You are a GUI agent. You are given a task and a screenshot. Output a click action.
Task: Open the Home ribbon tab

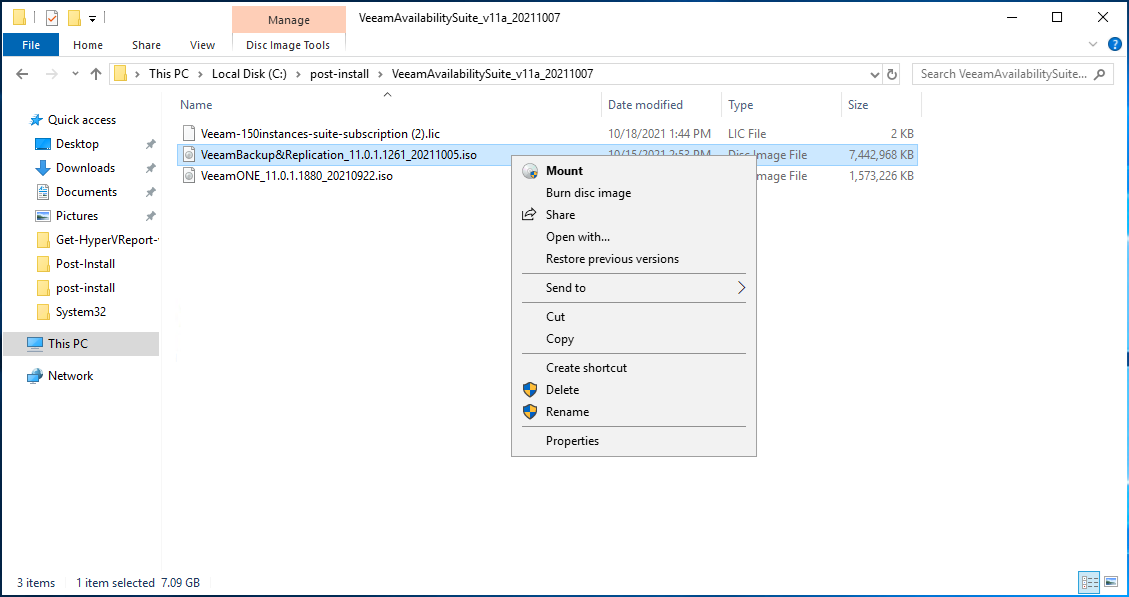tap(88, 45)
